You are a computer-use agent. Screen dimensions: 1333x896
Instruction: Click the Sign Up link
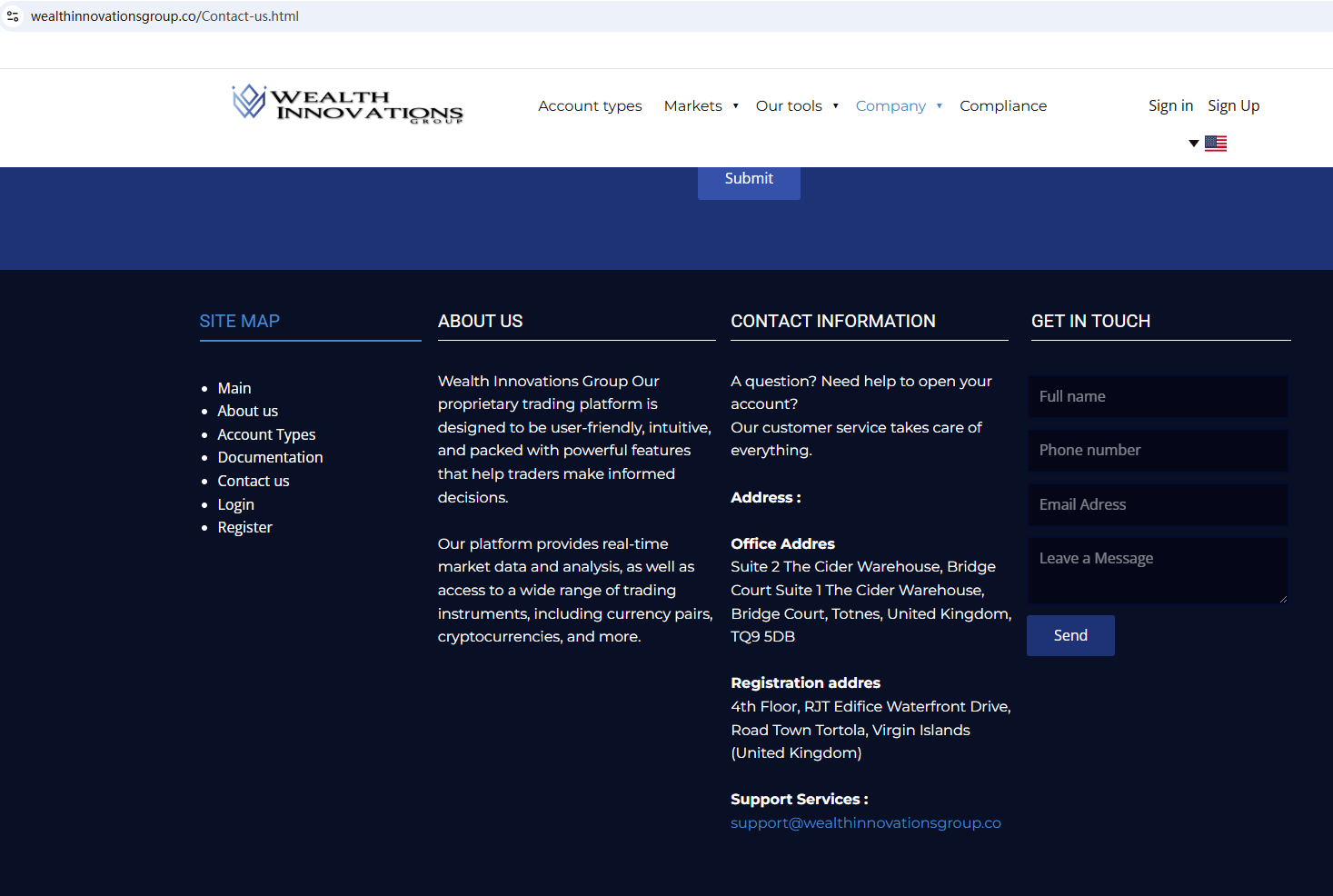click(x=1233, y=106)
